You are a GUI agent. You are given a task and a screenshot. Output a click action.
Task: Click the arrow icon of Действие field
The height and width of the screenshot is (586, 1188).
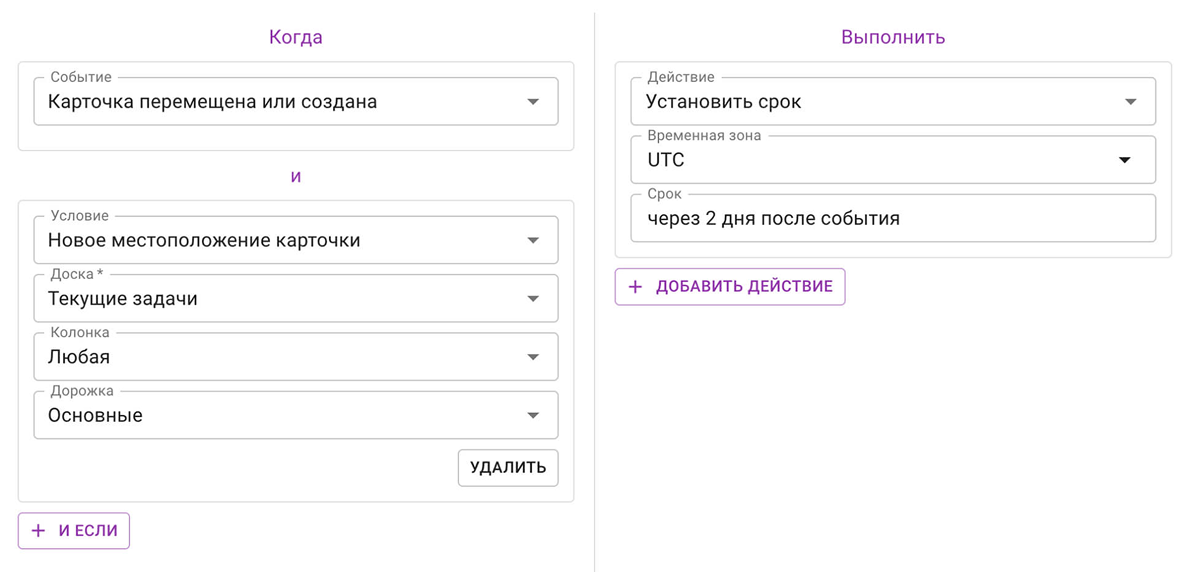click(x=1130, y=102)
